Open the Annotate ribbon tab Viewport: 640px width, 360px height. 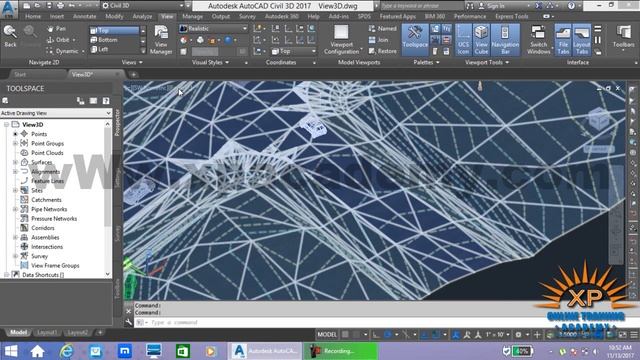tap(84, 16)
